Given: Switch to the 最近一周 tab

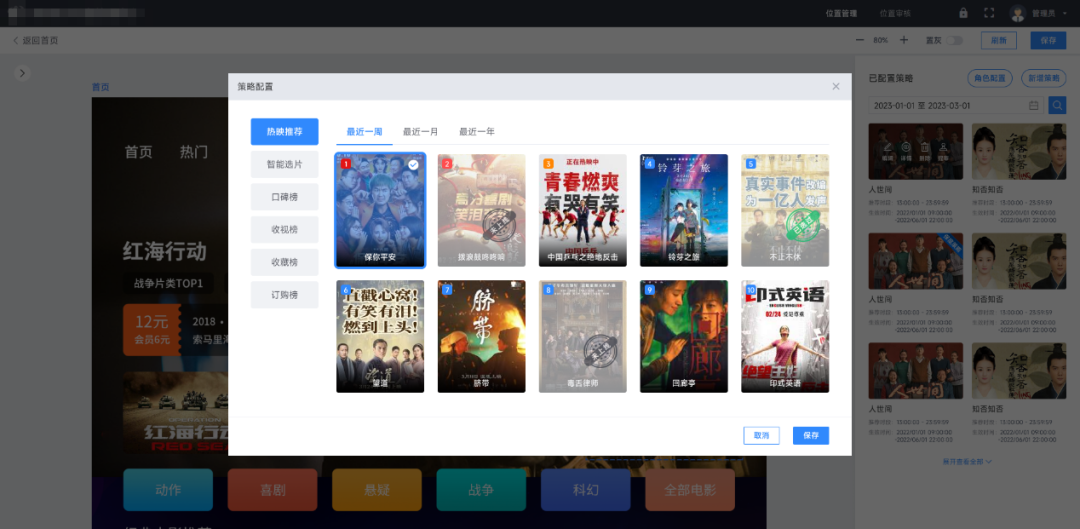Looking at the screenshot, I should (x=364, y=132).
